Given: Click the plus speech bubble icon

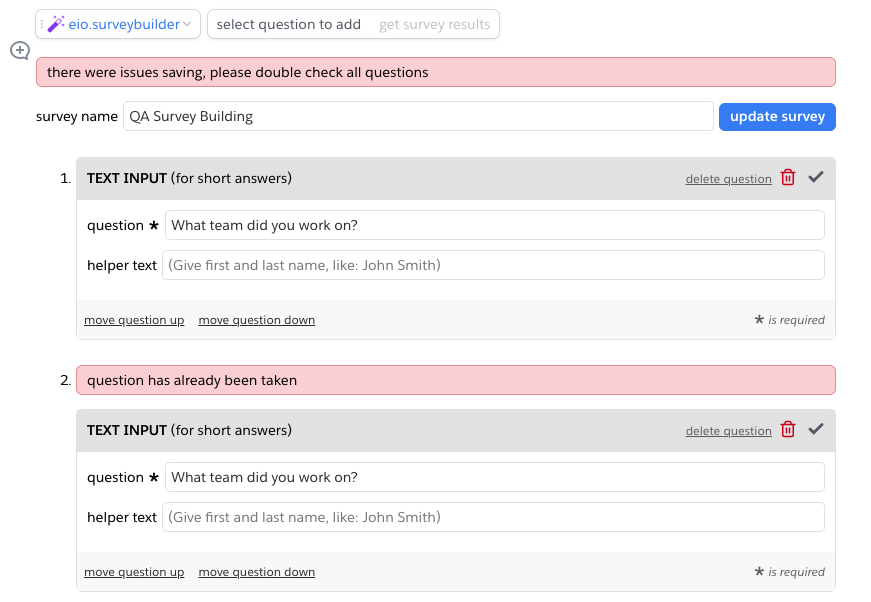Looking at the screenshot, I should (x=20, y=51).
